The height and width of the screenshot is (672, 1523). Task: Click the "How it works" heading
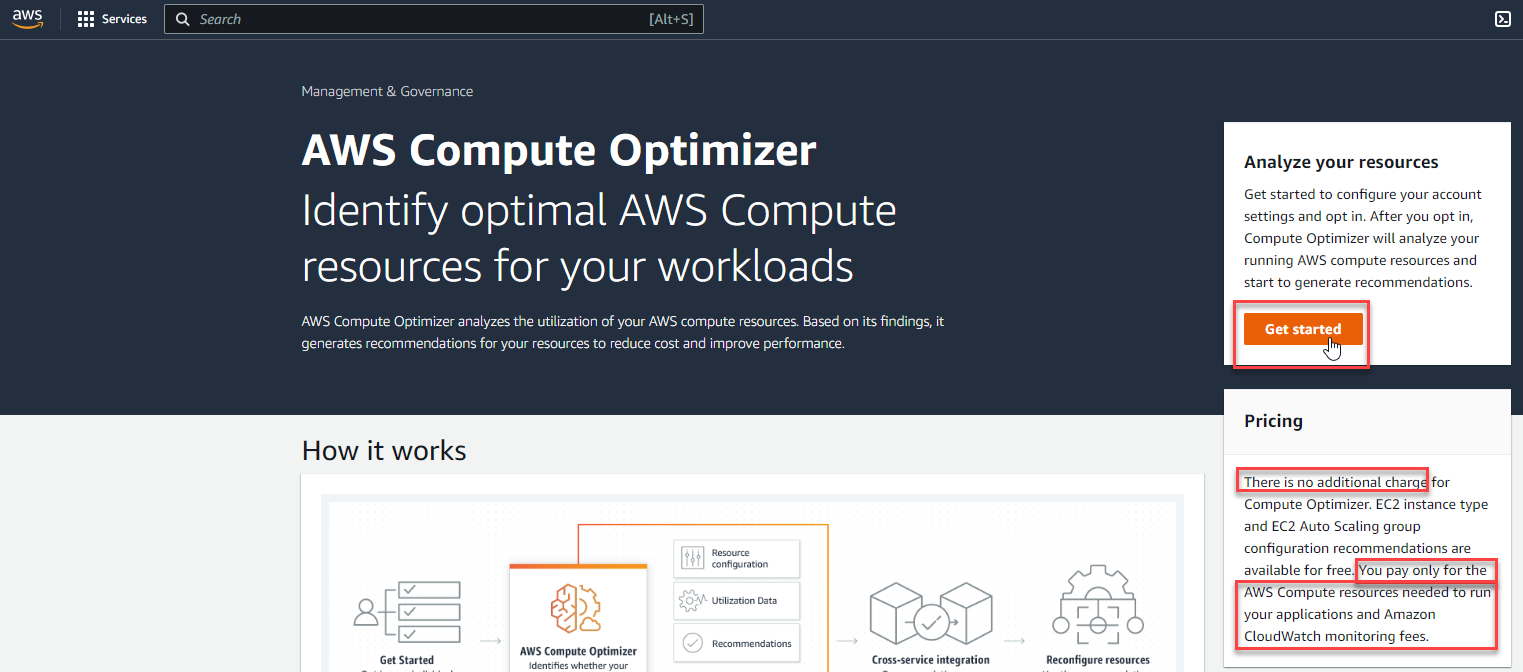(384, 450)
